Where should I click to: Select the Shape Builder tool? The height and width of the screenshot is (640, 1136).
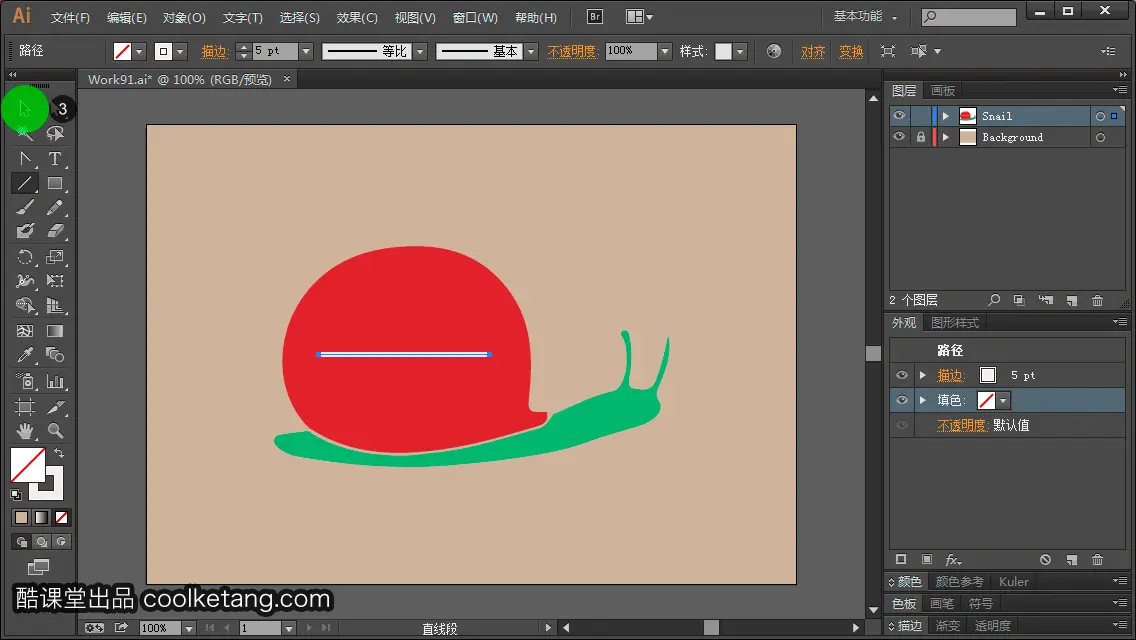tap(25, 306)
